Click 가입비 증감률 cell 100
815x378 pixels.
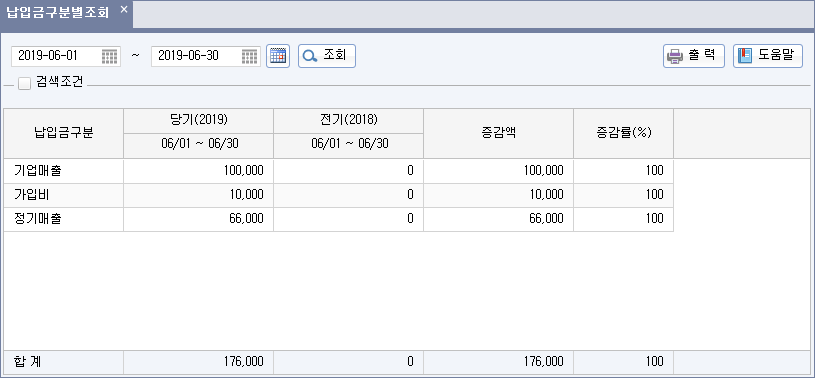624,195
